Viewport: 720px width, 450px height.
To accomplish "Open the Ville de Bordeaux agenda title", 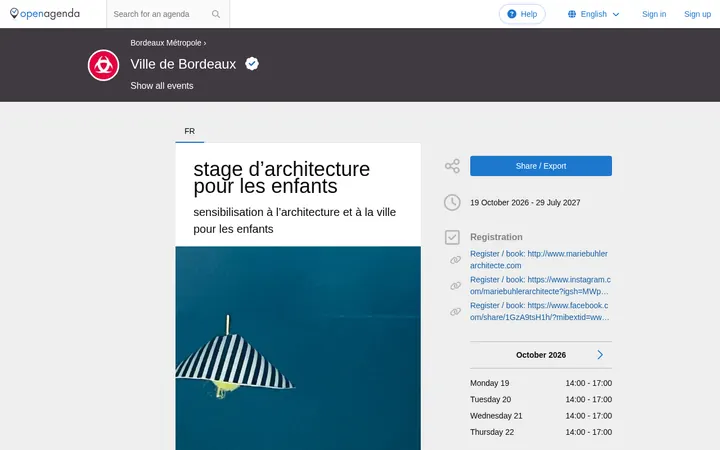I will point(183,64).
